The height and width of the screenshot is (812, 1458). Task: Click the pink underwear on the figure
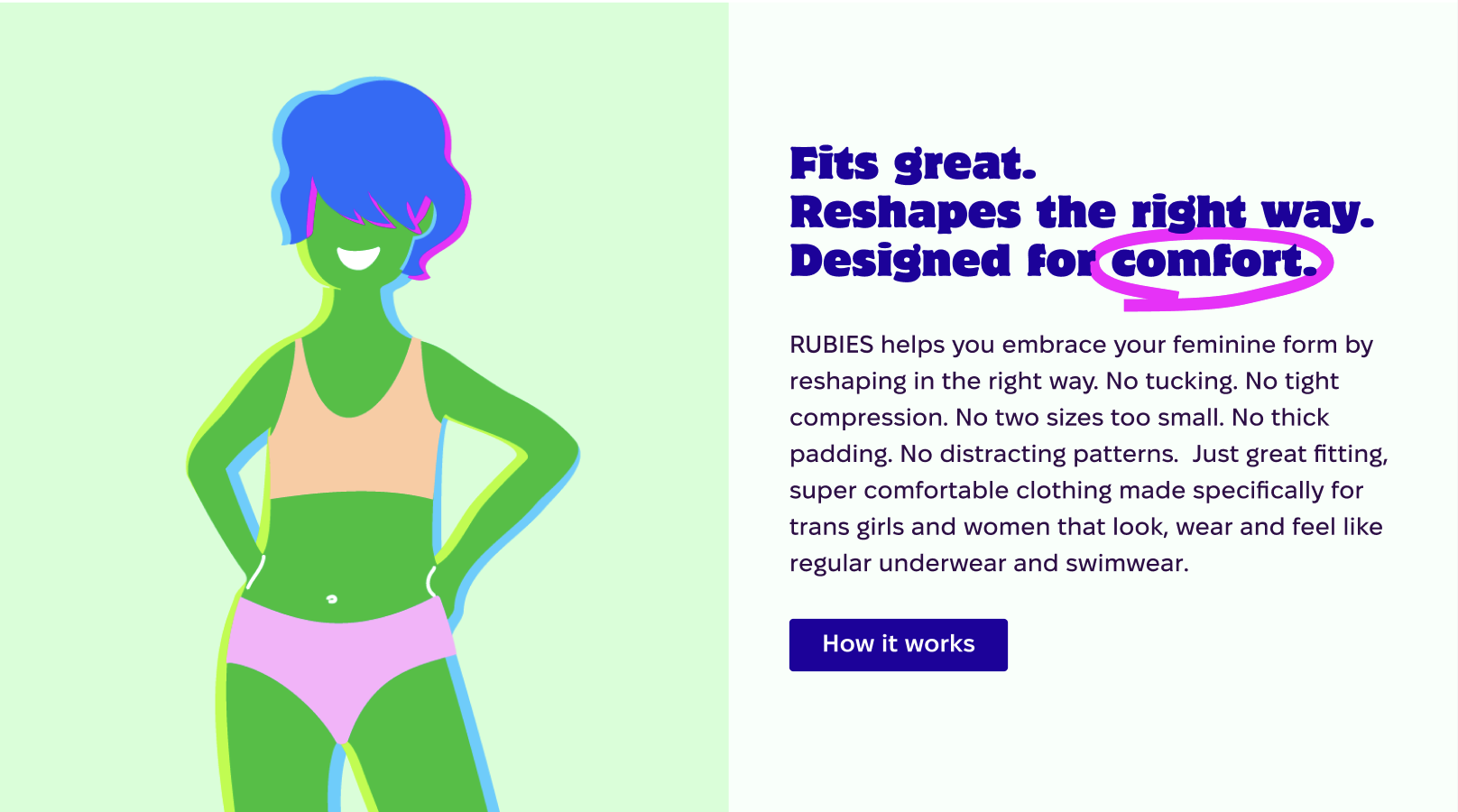point(340,654)
